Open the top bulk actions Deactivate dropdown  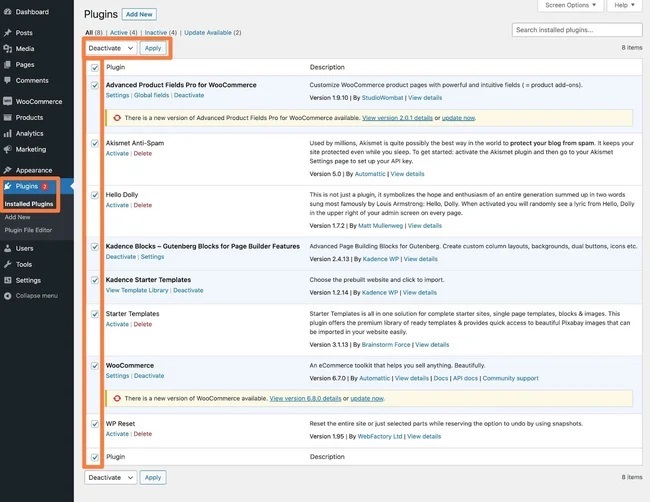click(x=111, y=47)
